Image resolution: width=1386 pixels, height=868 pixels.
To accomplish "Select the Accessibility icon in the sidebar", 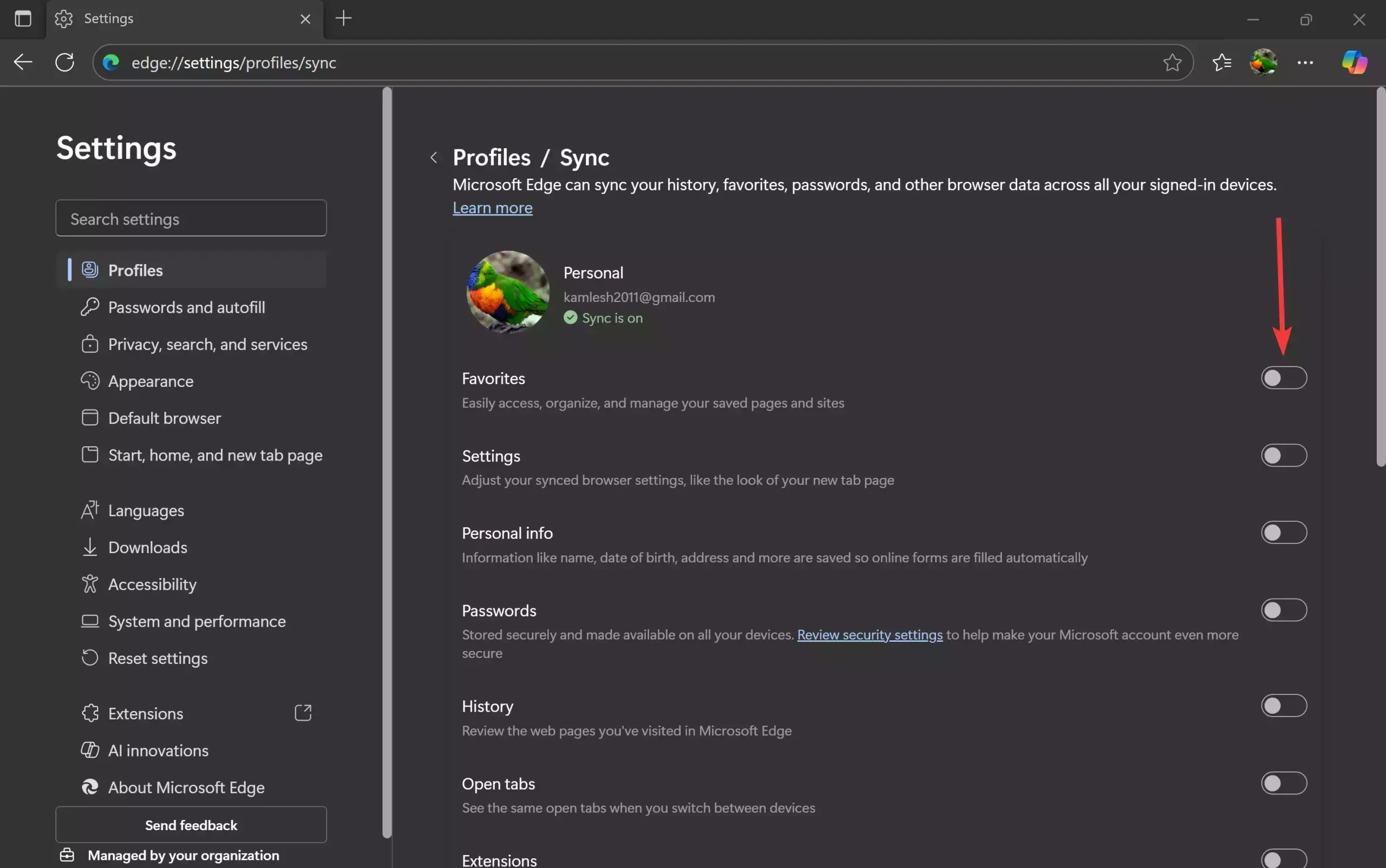I will 90,584.
